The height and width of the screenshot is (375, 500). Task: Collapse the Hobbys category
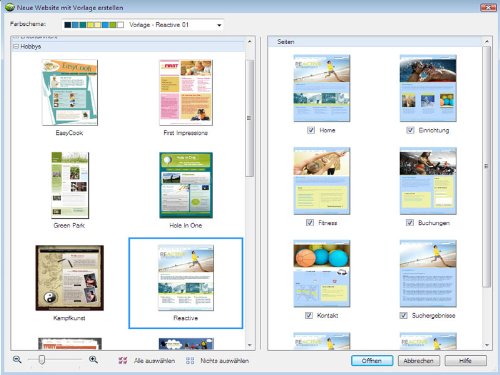click(x=16, y=47)
